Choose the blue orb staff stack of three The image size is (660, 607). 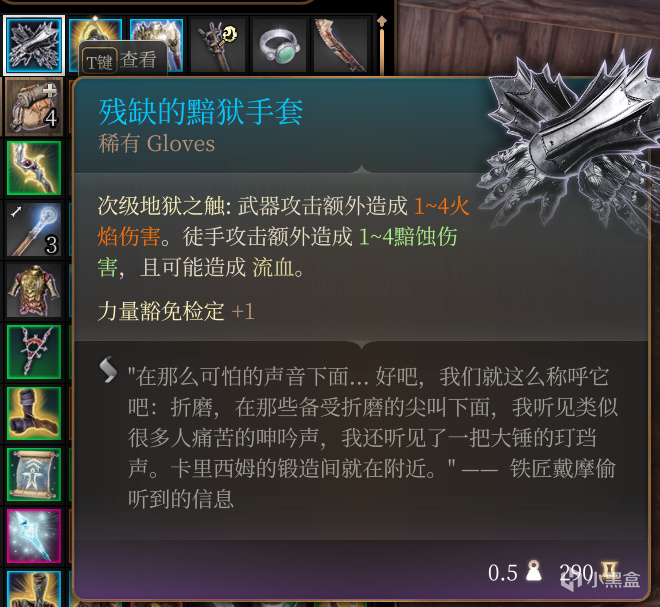coord(34,230)
